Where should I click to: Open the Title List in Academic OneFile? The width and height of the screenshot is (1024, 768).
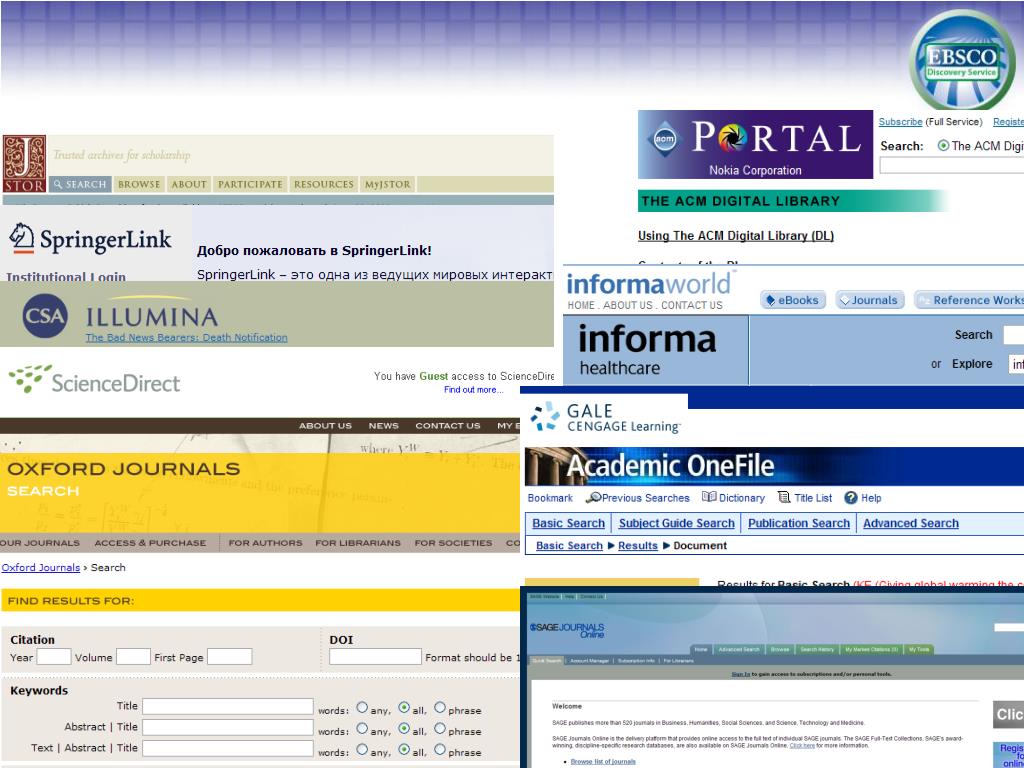[805, 498]
